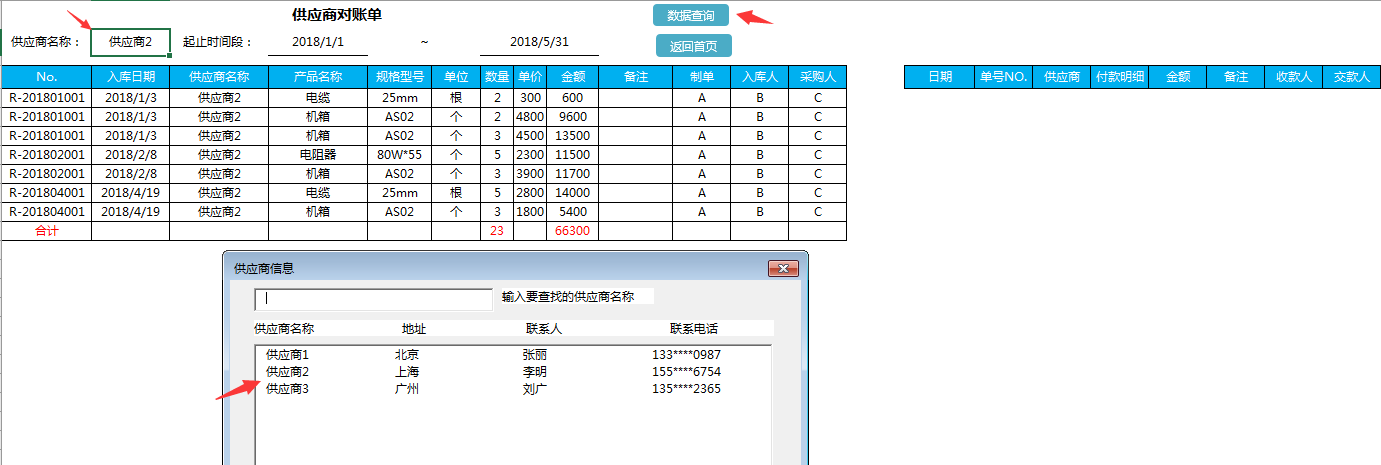Click the 付款明细 header in right table

pos(1120,77)
